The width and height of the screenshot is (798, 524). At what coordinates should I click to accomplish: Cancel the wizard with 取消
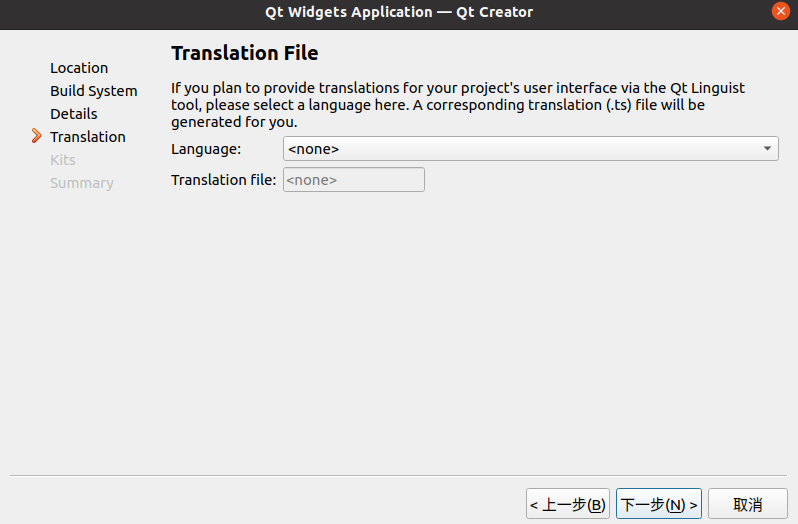click(748, 504)
